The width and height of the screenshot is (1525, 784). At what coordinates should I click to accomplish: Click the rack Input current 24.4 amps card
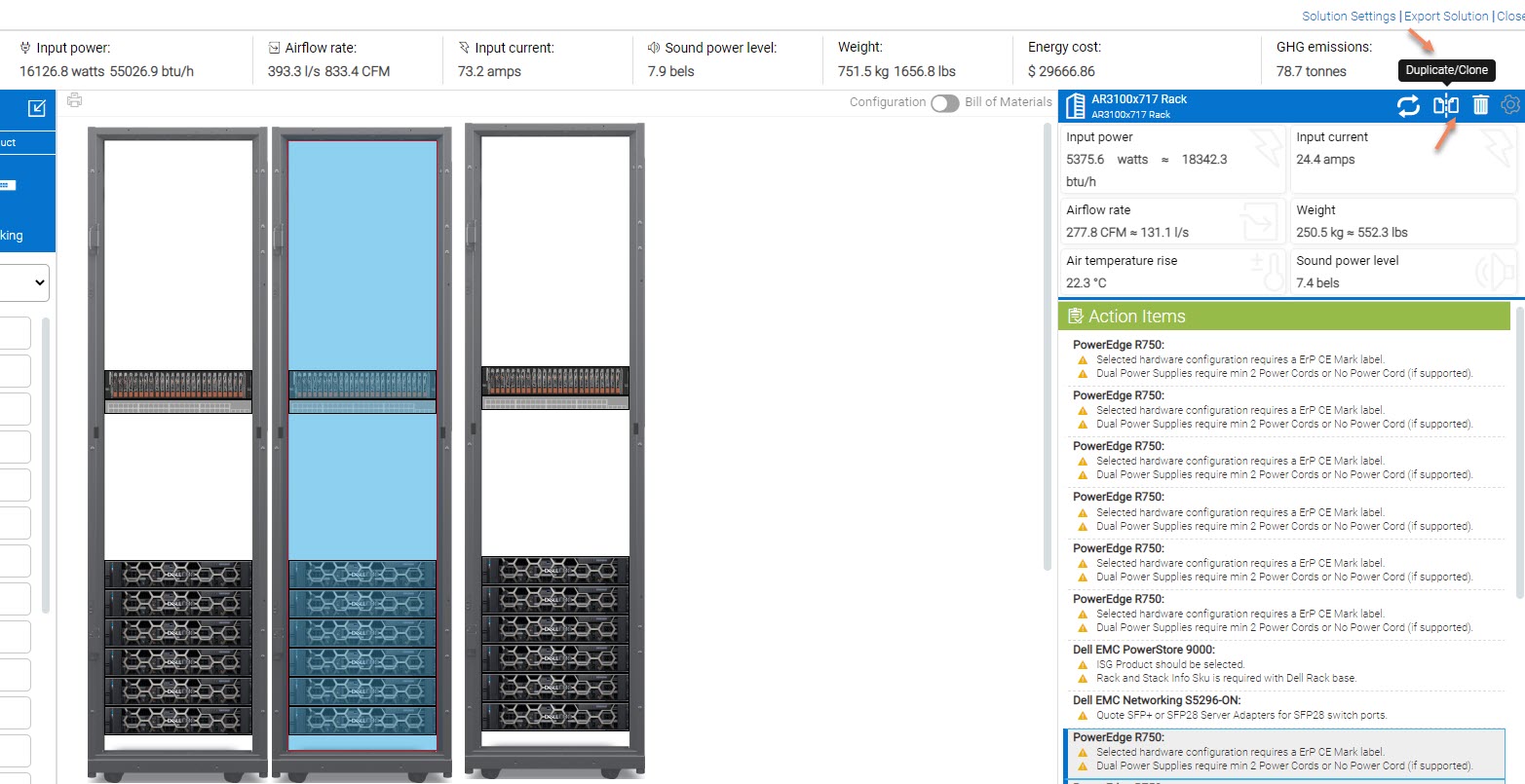click(1403, 160)
